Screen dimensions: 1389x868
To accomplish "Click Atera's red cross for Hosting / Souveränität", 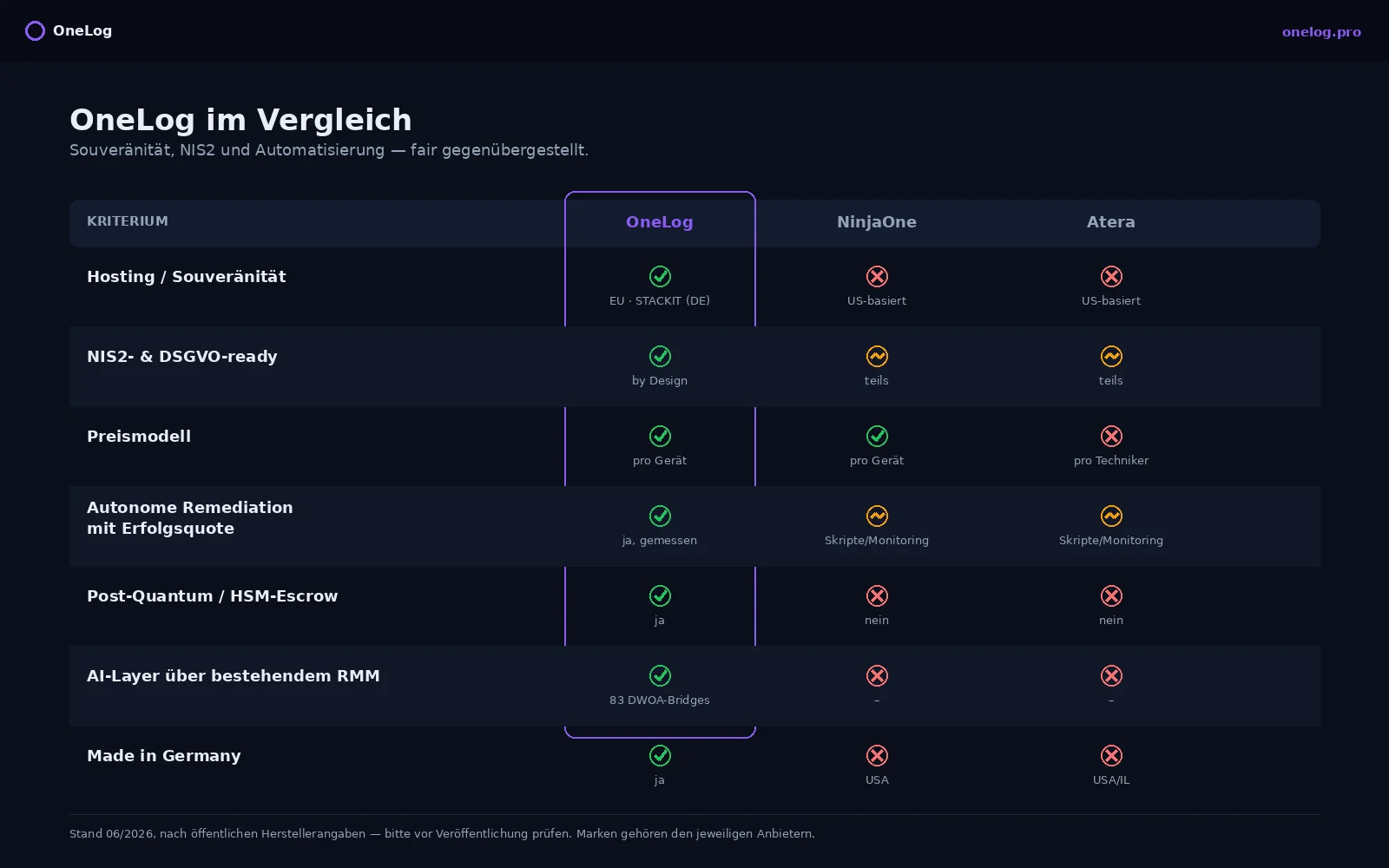I will pos(1111,276).
